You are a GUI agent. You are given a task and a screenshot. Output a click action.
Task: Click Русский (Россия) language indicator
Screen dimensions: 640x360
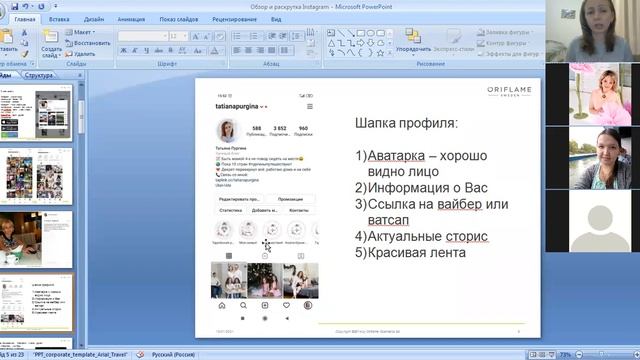tap(173, 355)
